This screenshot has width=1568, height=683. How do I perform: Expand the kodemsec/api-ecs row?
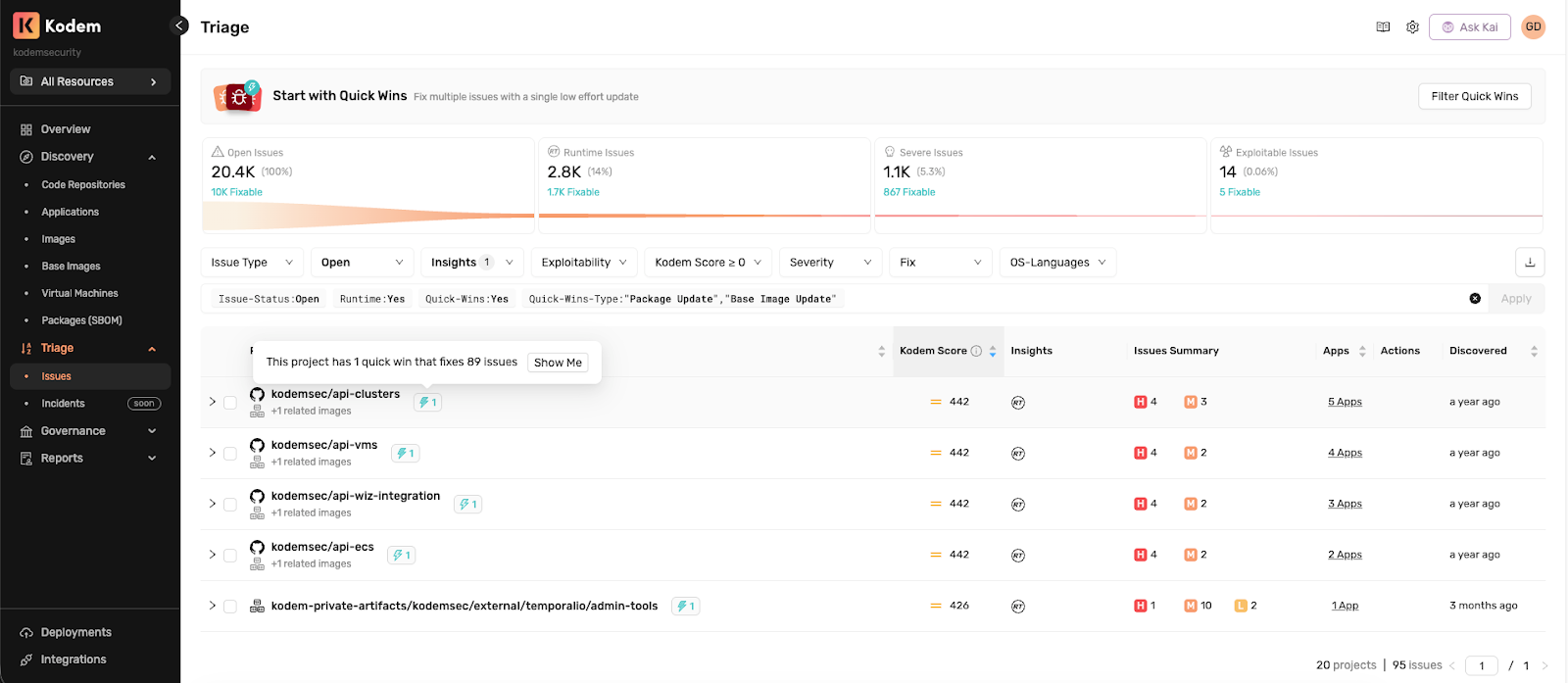coord(212,555)
